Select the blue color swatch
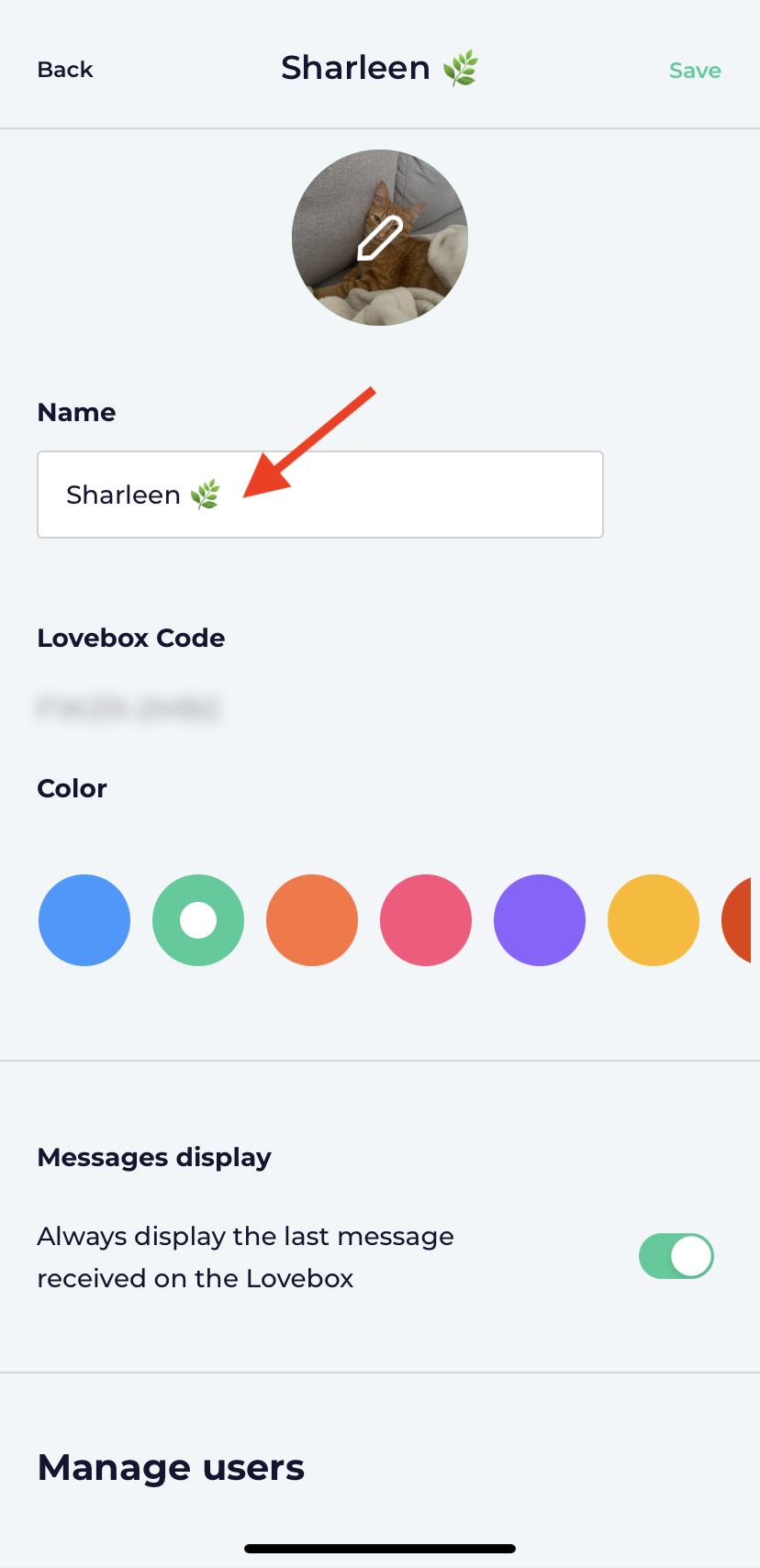This screenshot has height=1568, width=760. click(84, 920)
